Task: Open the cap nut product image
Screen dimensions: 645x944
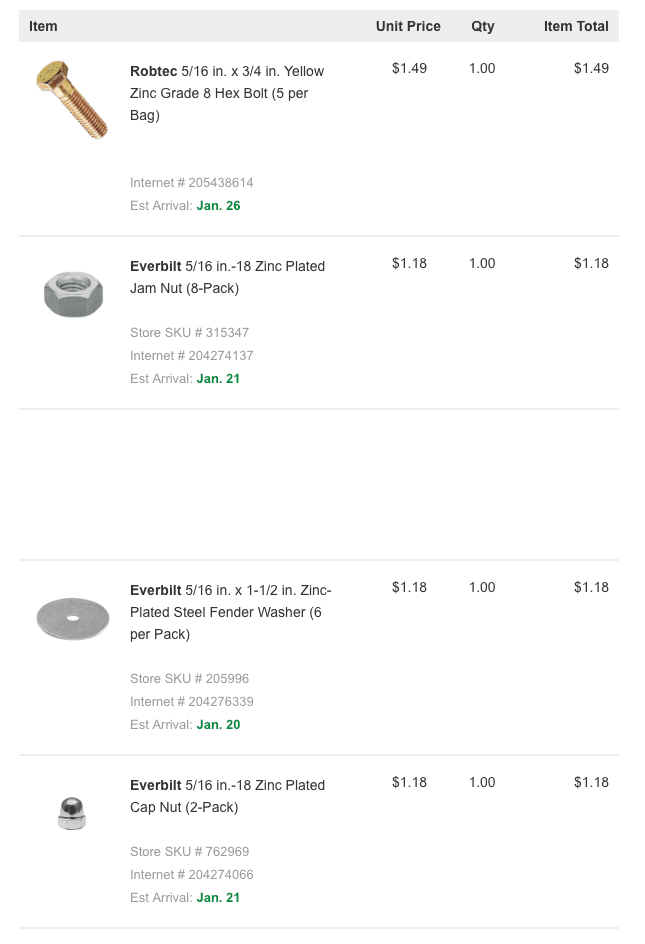Action: pyautogui.click(x=72, y=813)
